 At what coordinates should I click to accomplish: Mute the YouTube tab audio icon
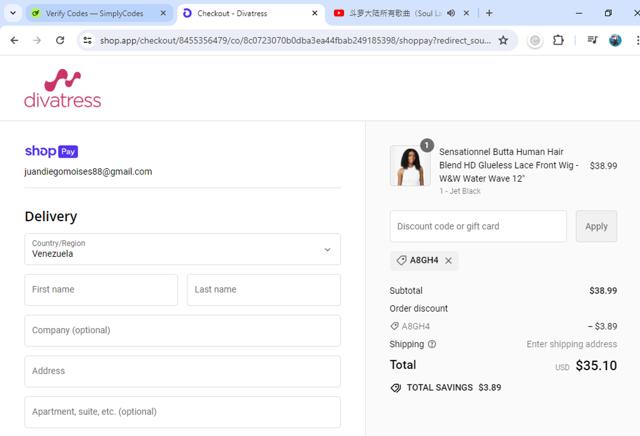click(x=451, y=13)
